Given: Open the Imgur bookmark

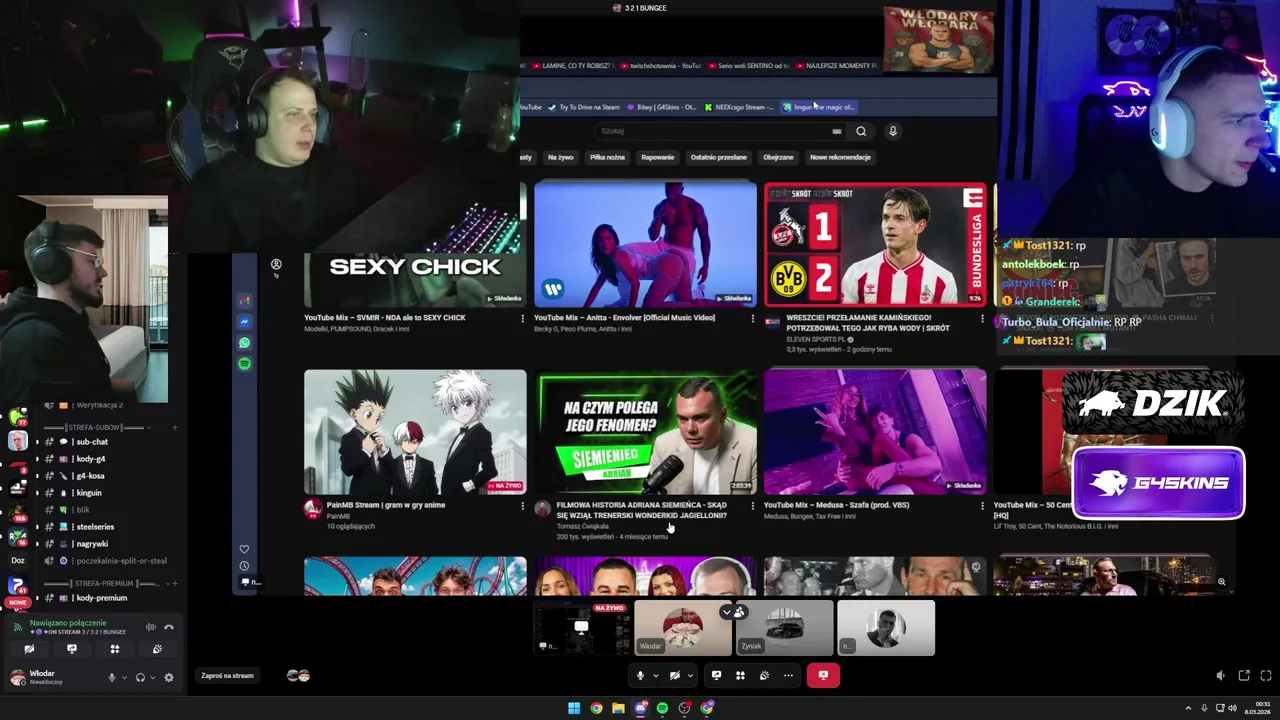Looking at the screenshot, I should tap(818, 107).
